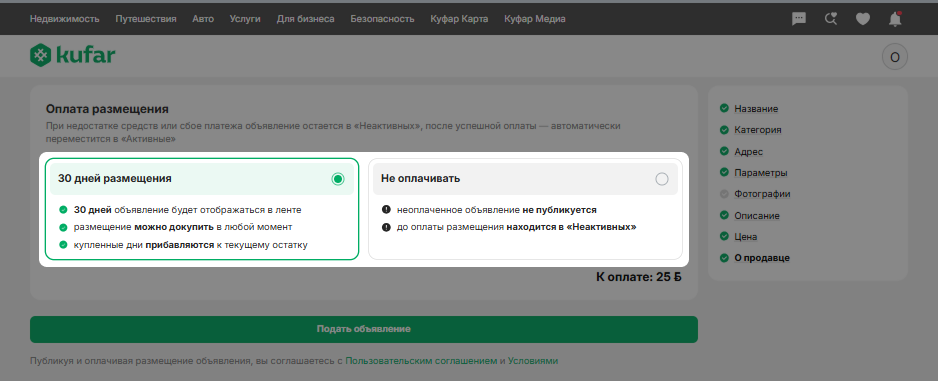Jump to the Название step
The width and height of the screenshot is (938, 381).
[756, 109]
